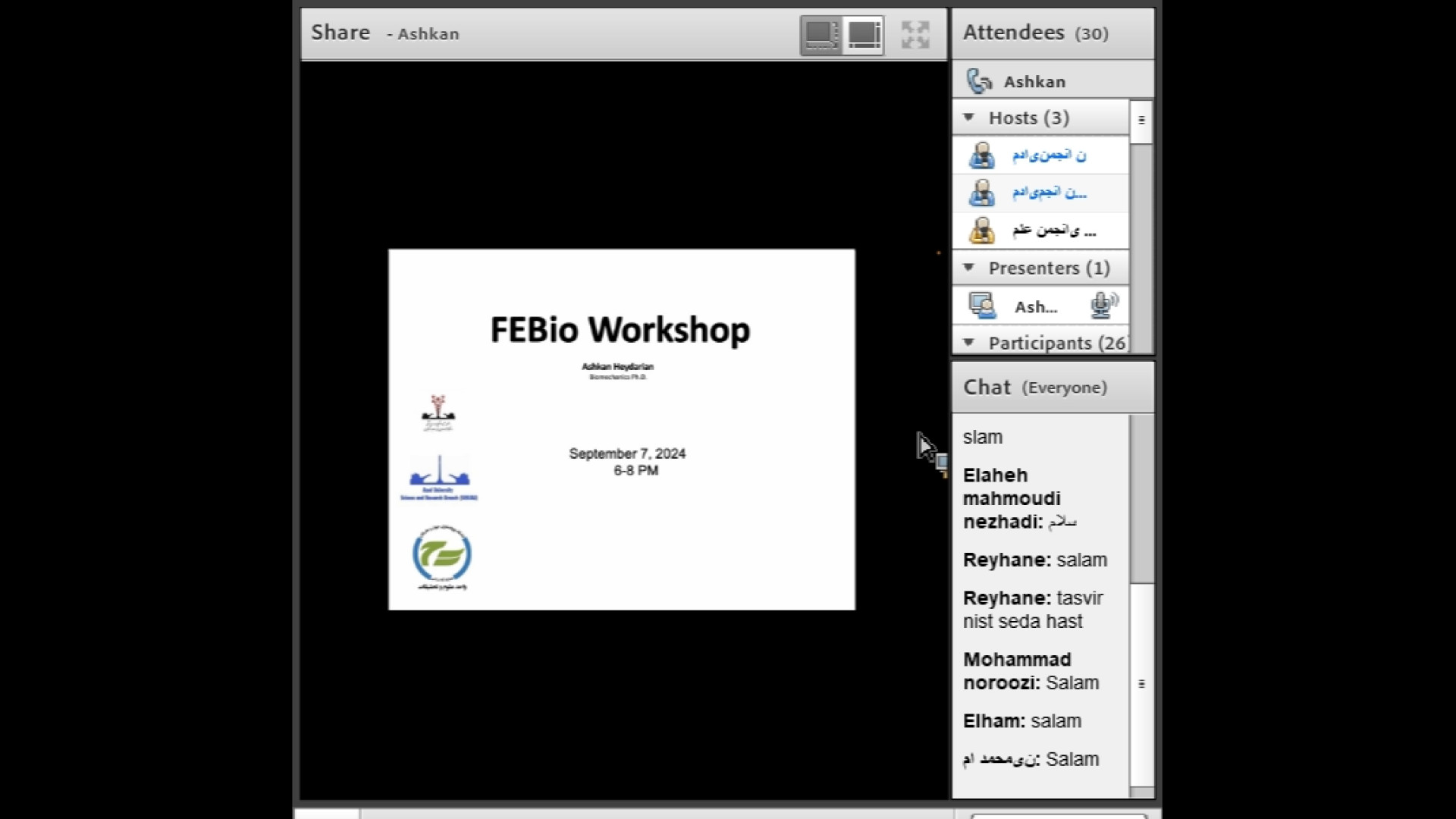Screen dimensions: 1456x819
Task: Click the phone icon next to Ashkan
Action: tap(979, 81)
